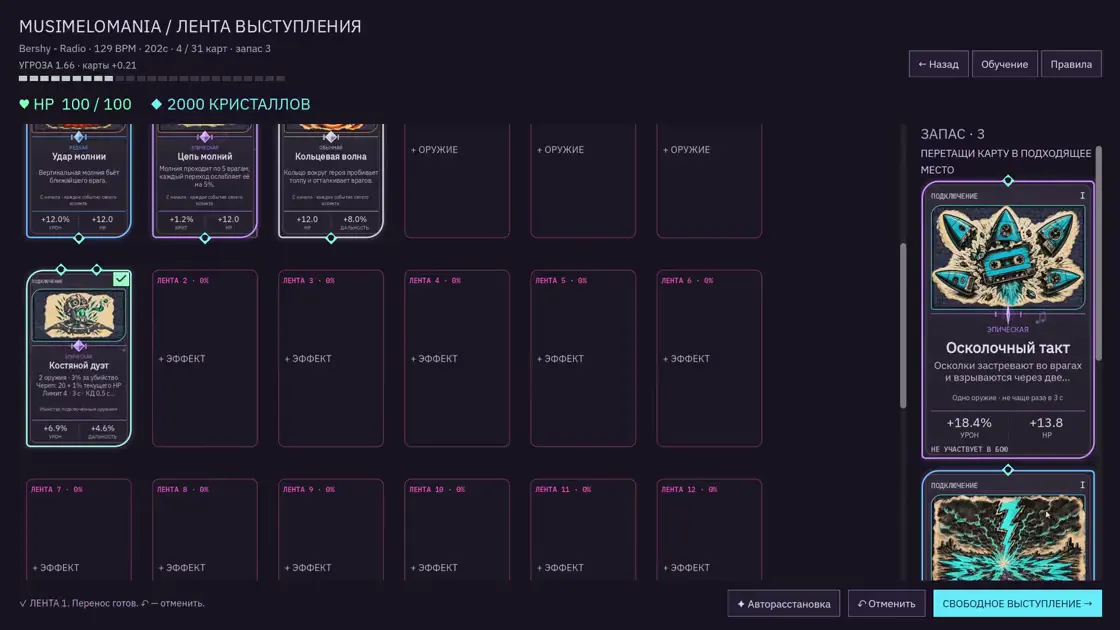Select the empty ЛЕНТА 9 effect slot
The width and height of the screenshot is (1120, 630).
(x=331, y=529)
